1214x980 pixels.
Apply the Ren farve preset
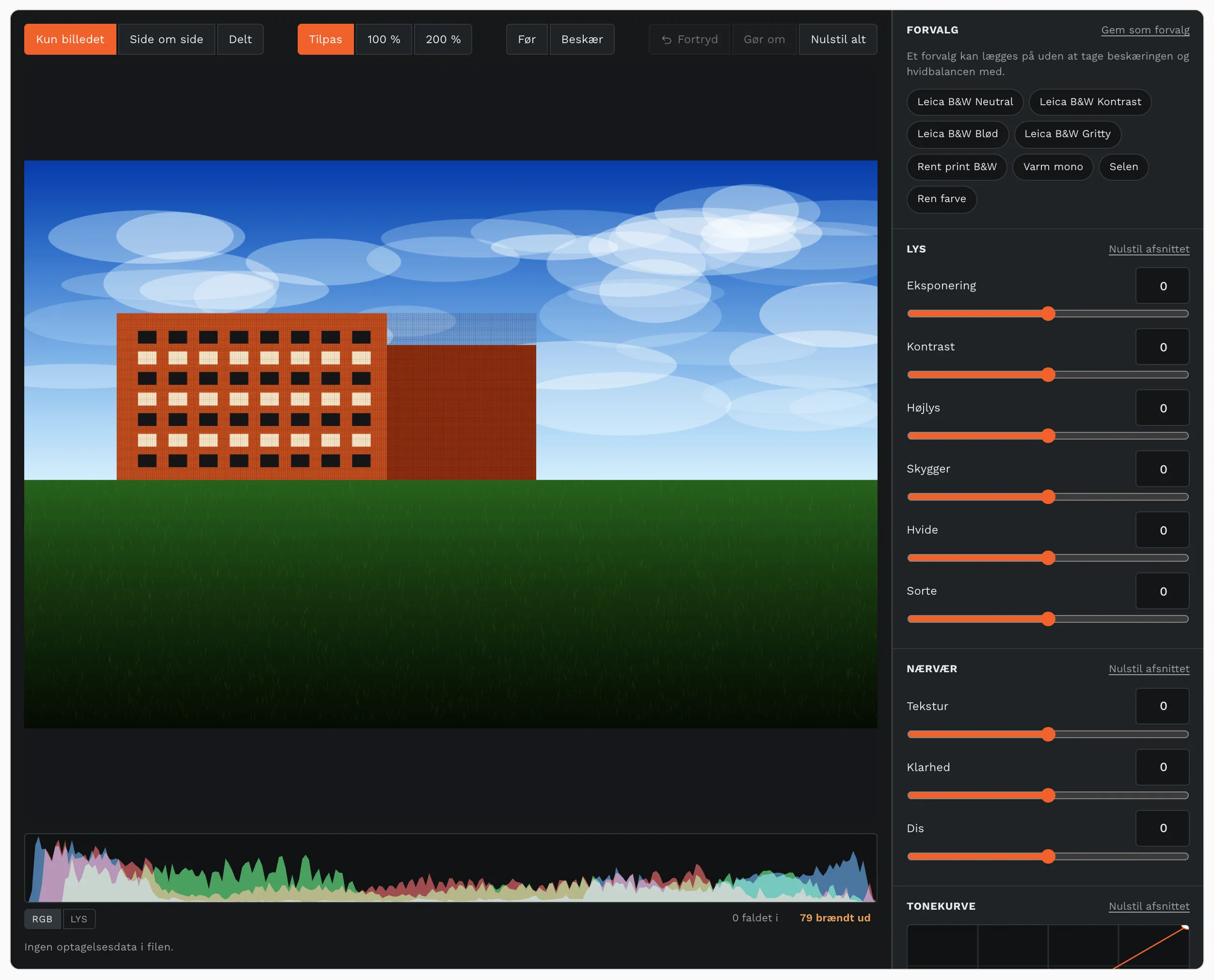tap(941, 199)
